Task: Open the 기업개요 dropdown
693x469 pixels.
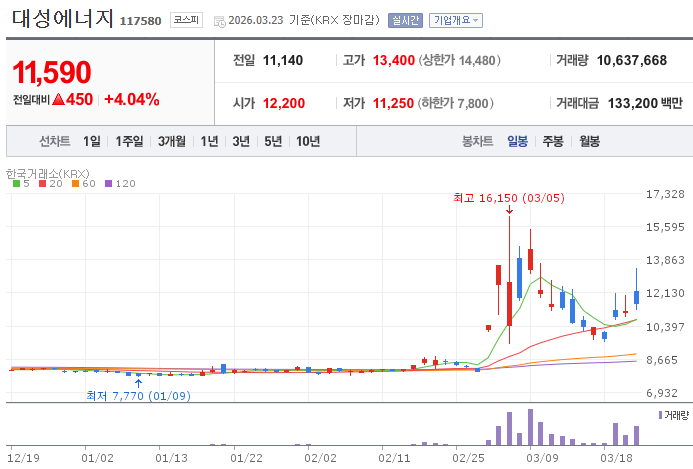Action: [456, 20]
